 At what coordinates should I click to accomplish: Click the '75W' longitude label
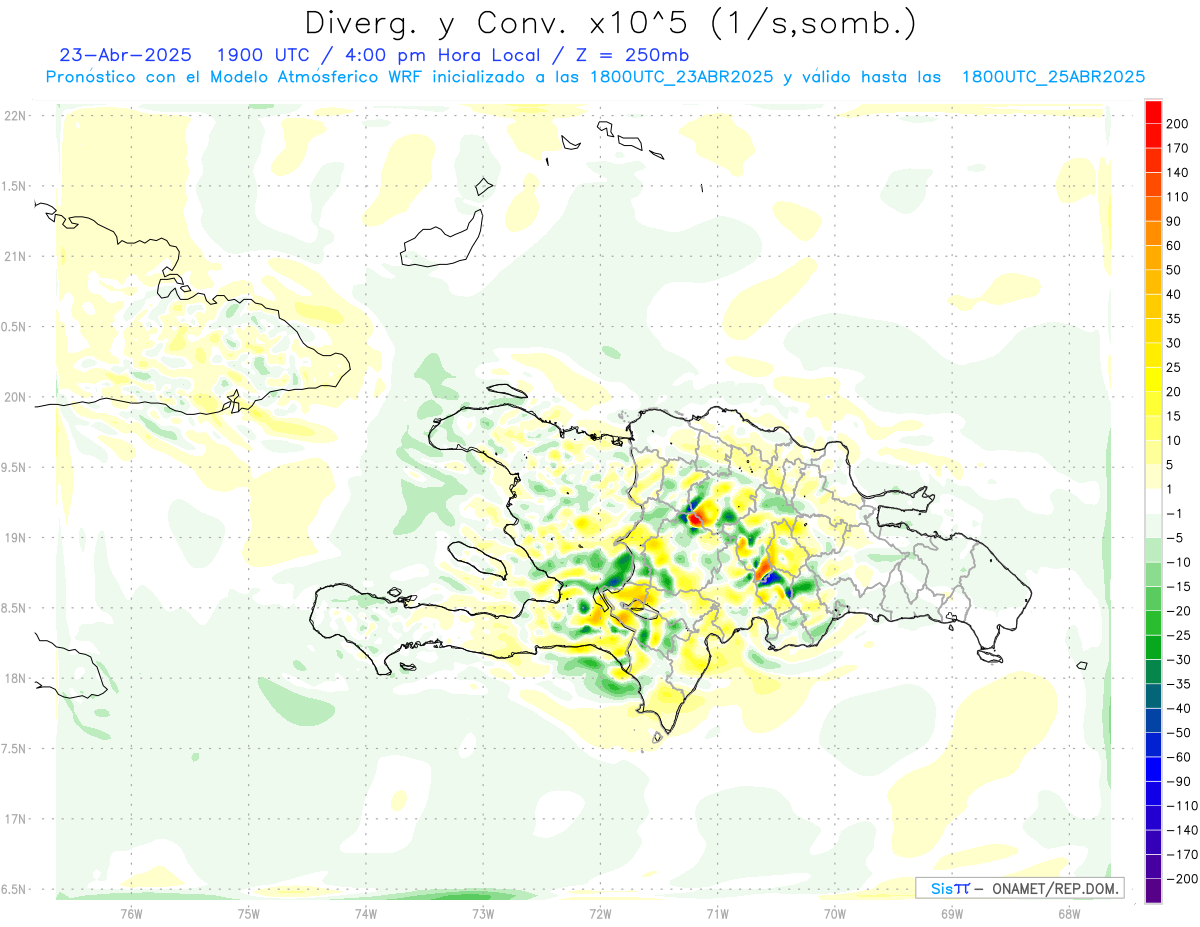(249, 914)
